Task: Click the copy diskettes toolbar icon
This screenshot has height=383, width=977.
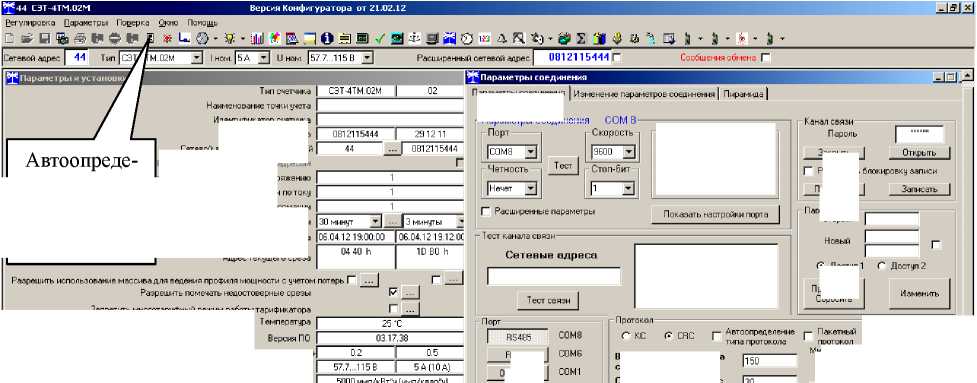Action: (x=62, y=39)
